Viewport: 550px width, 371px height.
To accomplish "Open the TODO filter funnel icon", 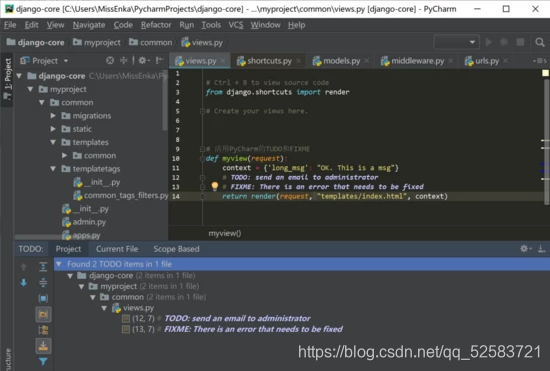I will point(43,361).
